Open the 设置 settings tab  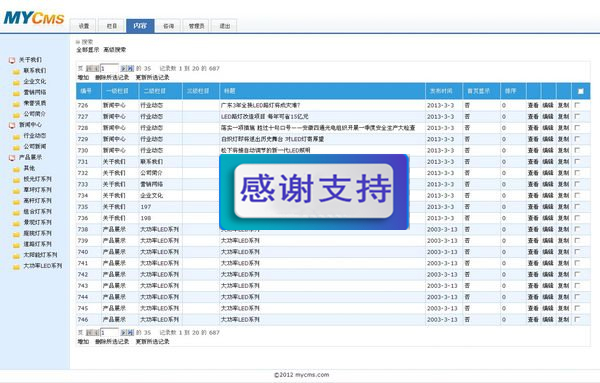click(x=83, y=26)
